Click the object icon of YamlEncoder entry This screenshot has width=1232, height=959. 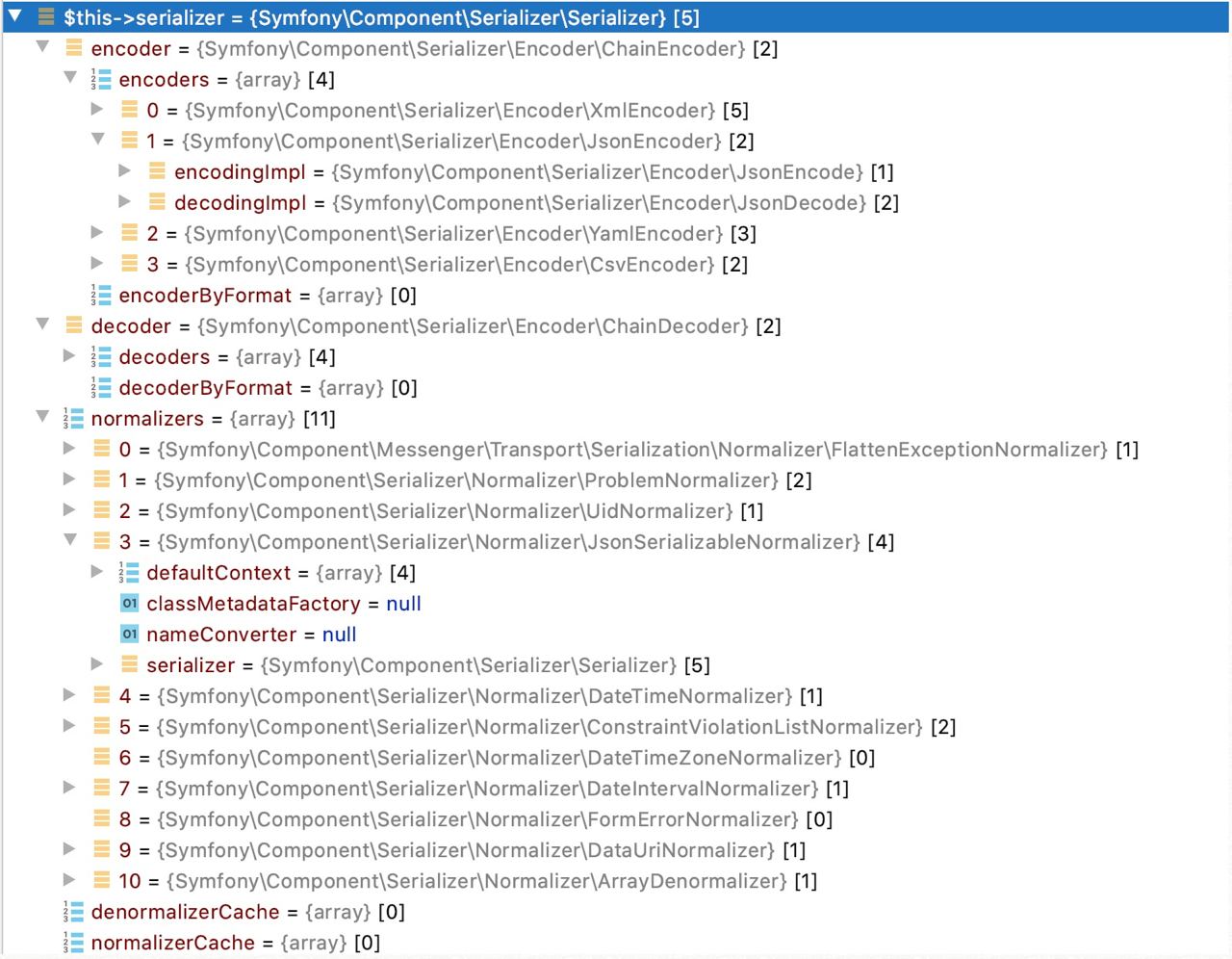(130, 233)
